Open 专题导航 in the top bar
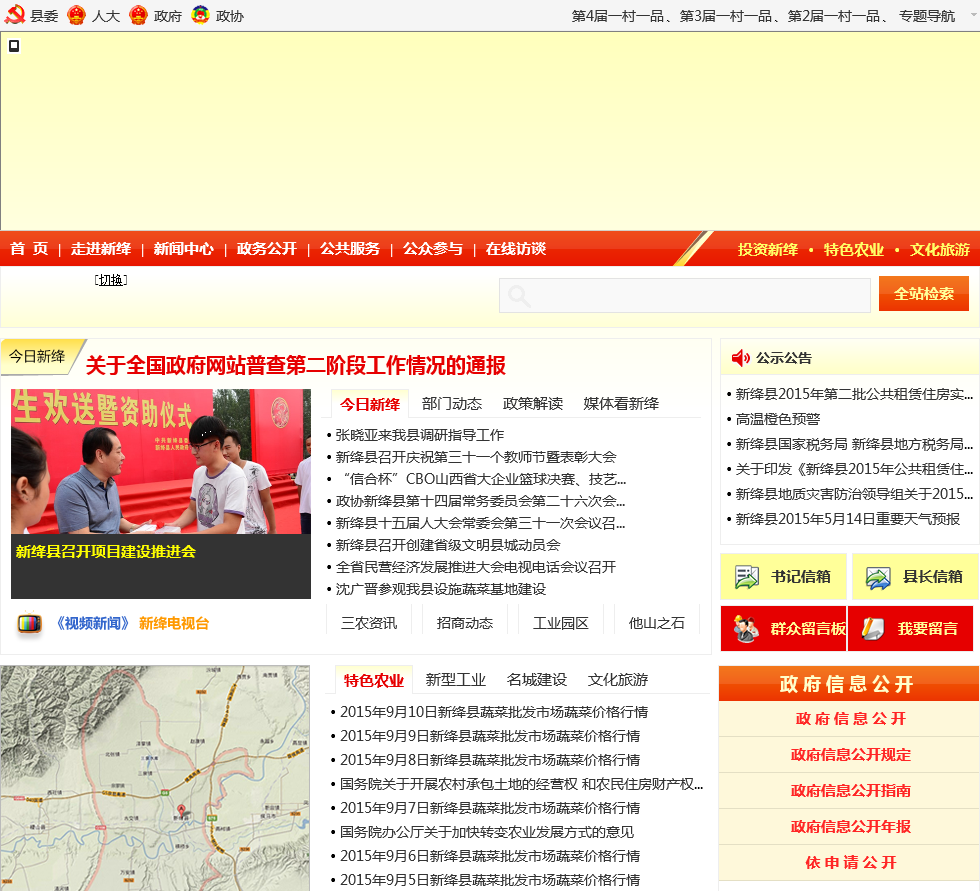The height and width of the screenshot is (891, 980). pos(927,16)
